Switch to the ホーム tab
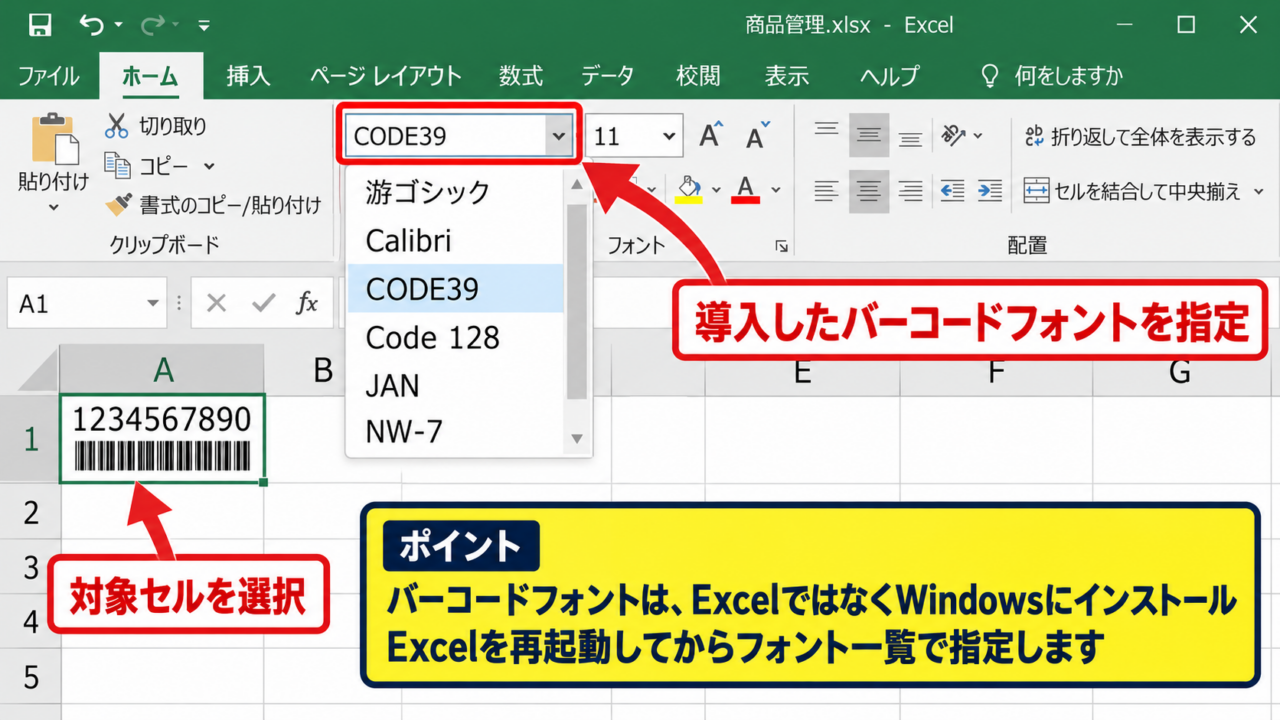 pos(150,75)
